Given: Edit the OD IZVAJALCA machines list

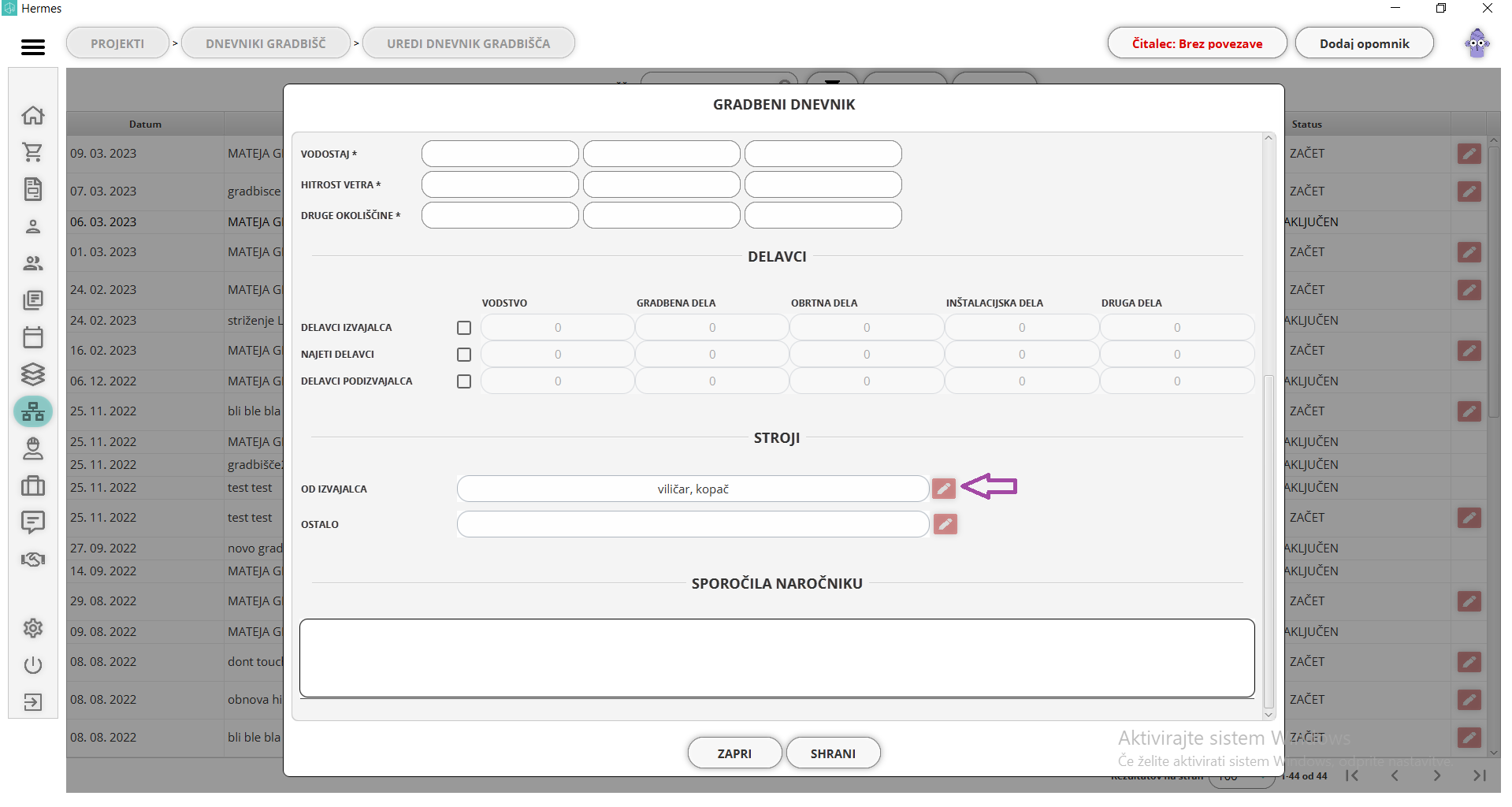Looking at the screenshot, I should coord(944,489).
